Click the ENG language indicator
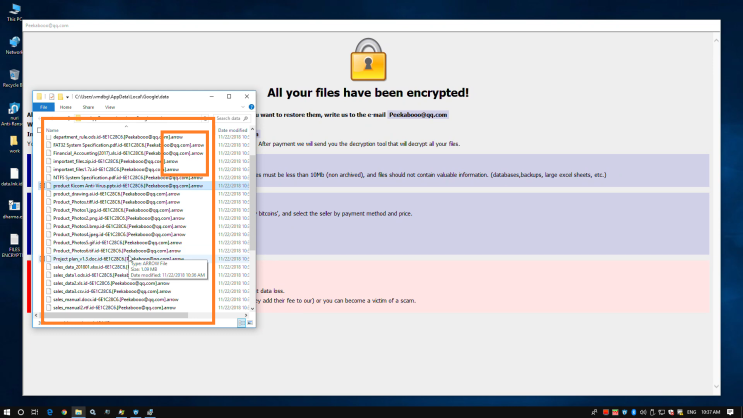Screen dimensions: 743x418 coord(691,412)
